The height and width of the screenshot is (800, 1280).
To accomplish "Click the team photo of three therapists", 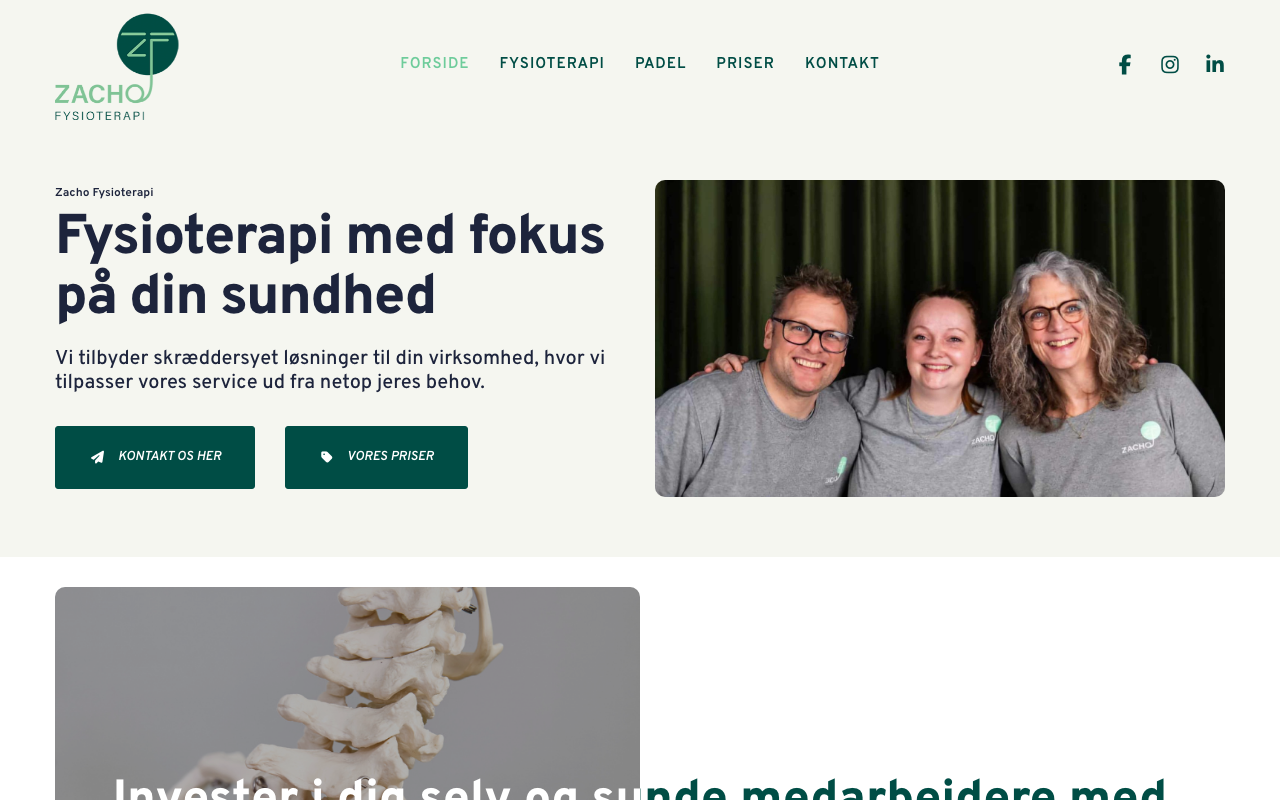I will coord(940,338).
